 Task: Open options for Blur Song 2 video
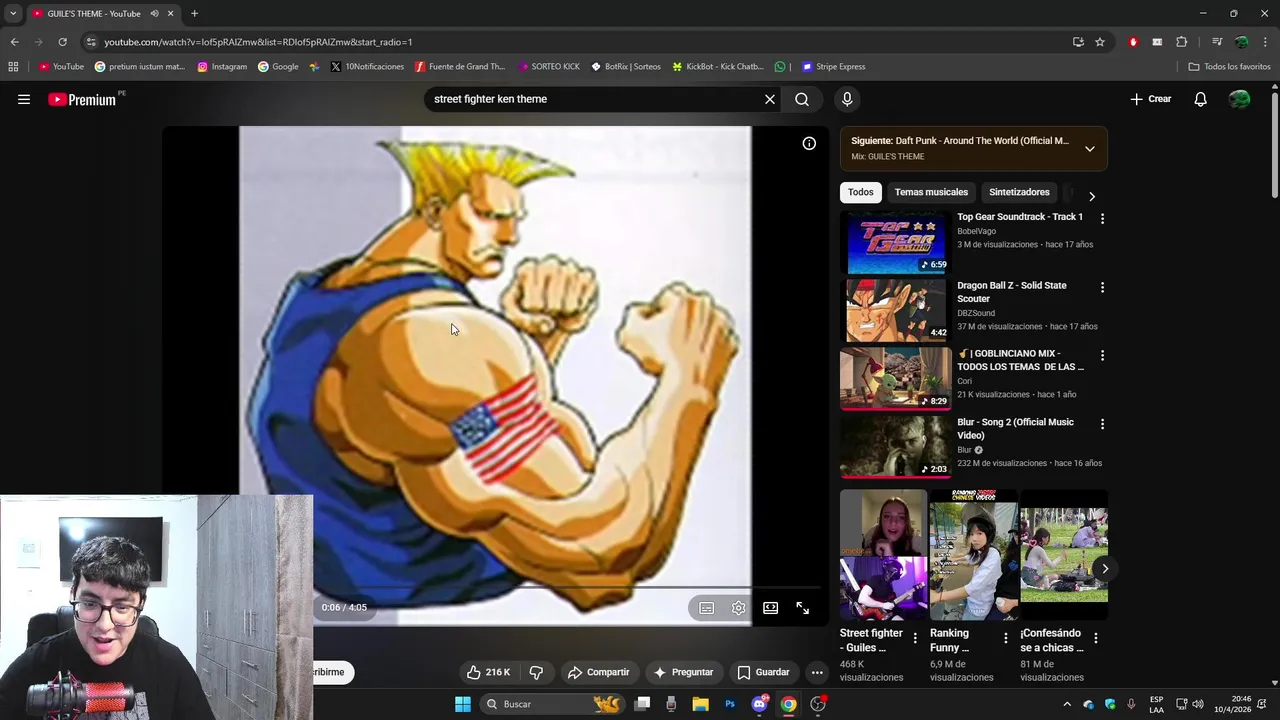pos(1102,424)
